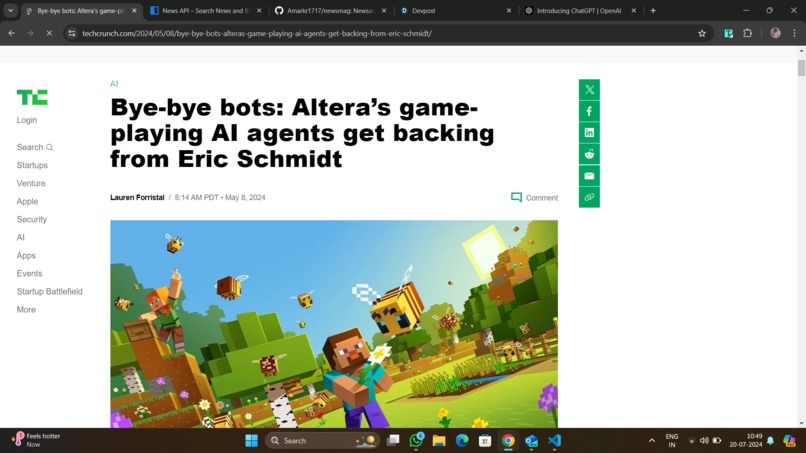Image resolution: width=806 pixels, height=453 pixels.
Task: Change ENG IN input language
Action: click(672, 440)
